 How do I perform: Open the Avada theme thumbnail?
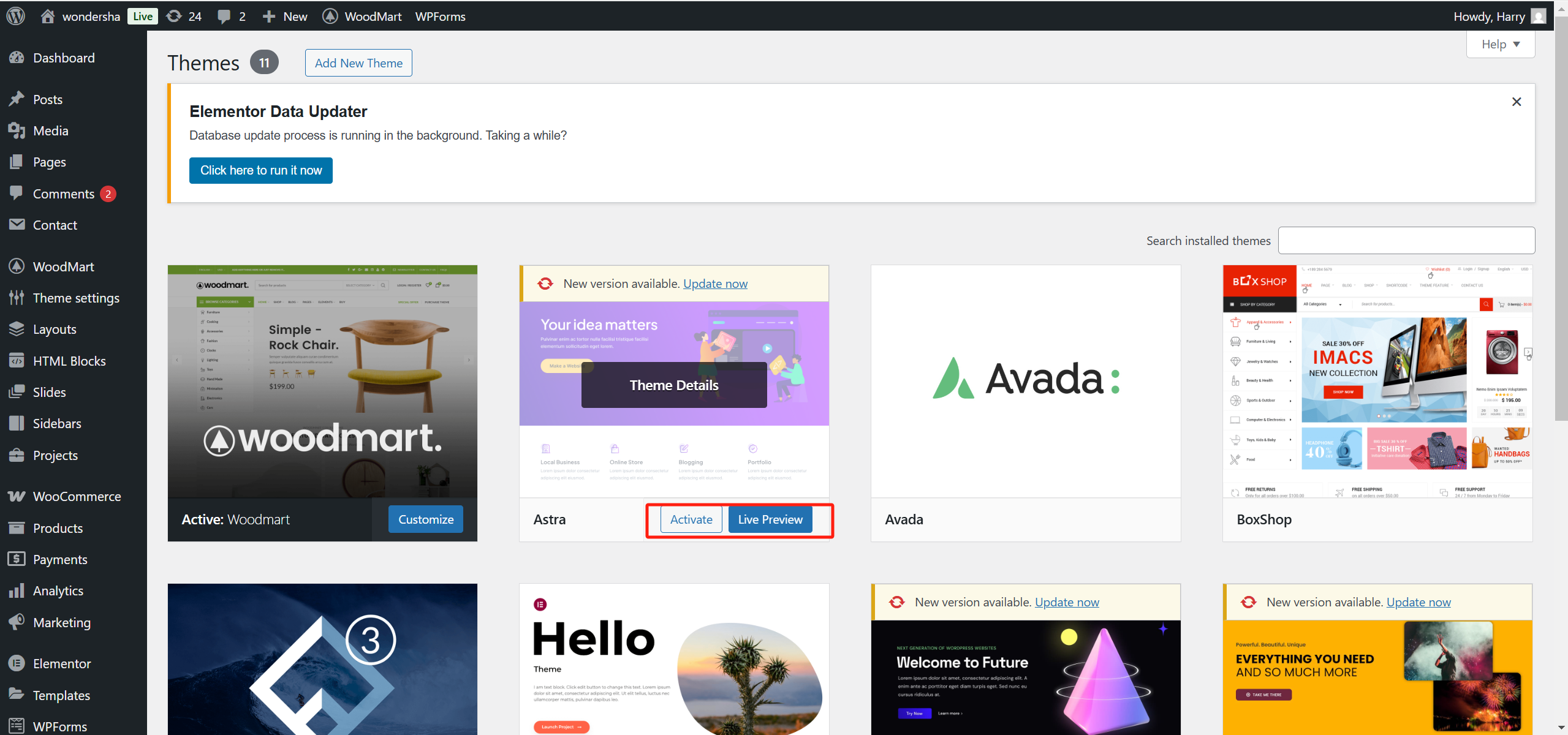pyautogui.click(x=1025, y=380)
